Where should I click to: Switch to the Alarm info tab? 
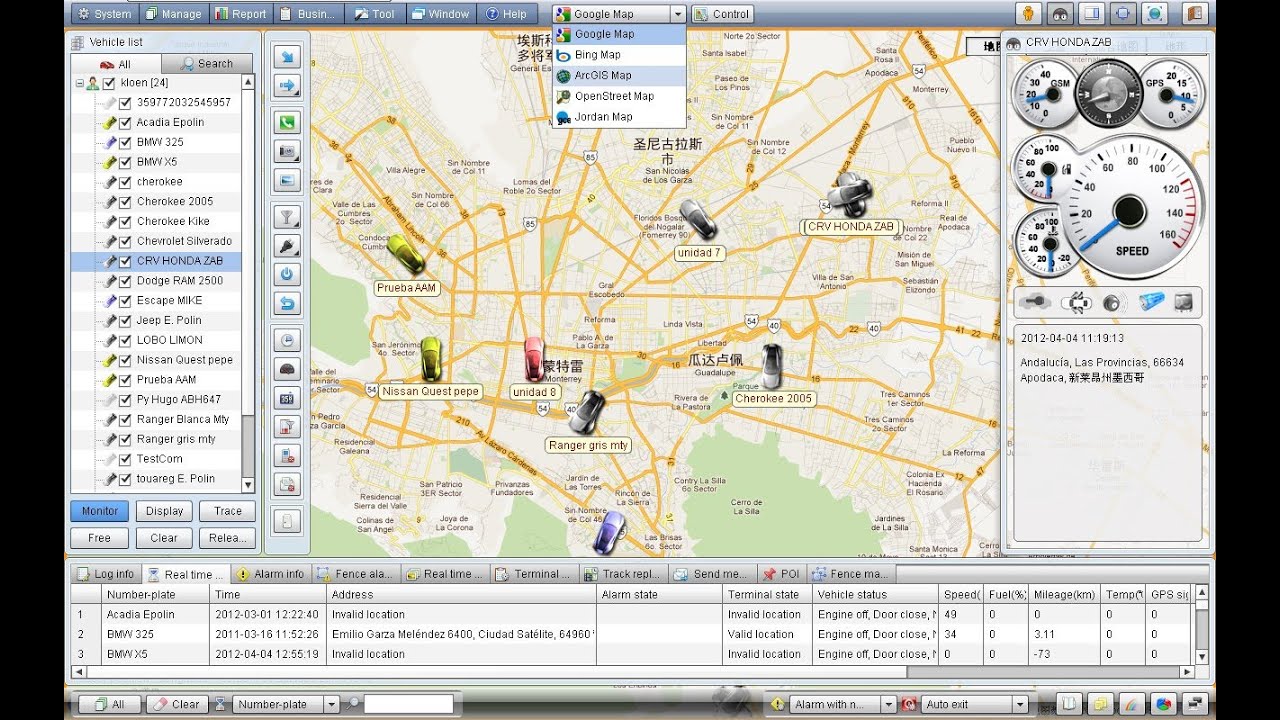tap(269, 574)
